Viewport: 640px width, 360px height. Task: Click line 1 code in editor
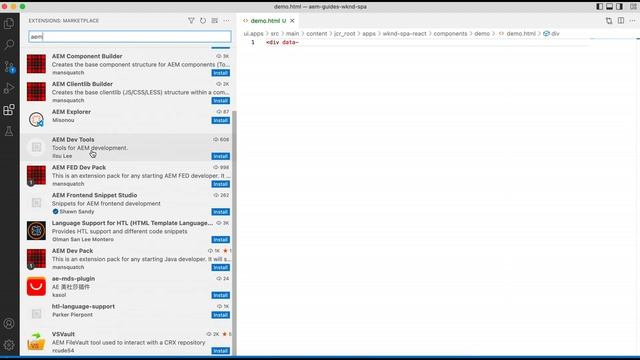coord(282,42)
